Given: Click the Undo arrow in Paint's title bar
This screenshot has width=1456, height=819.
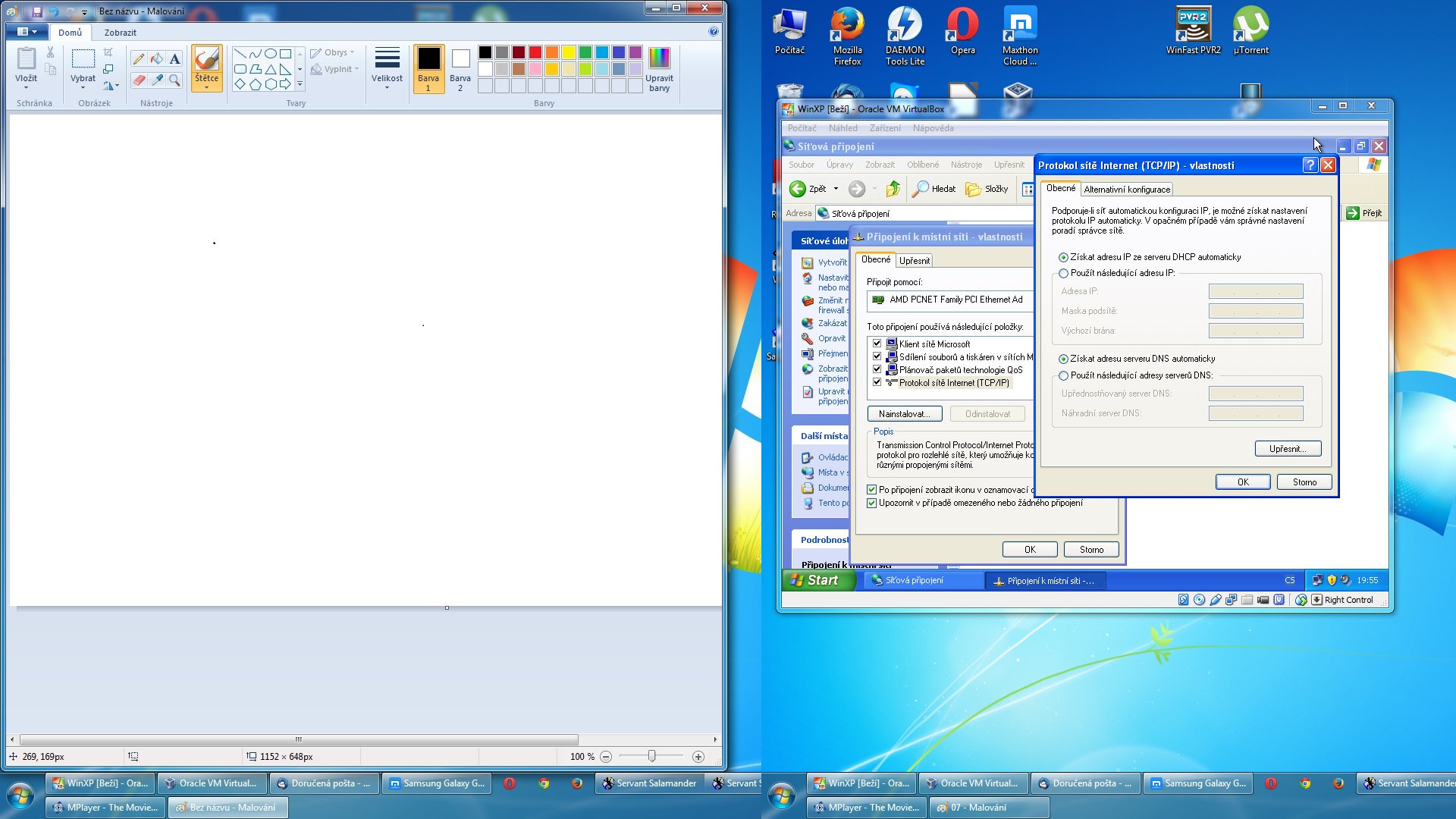Looking at the screenshot, I should 54,11.
